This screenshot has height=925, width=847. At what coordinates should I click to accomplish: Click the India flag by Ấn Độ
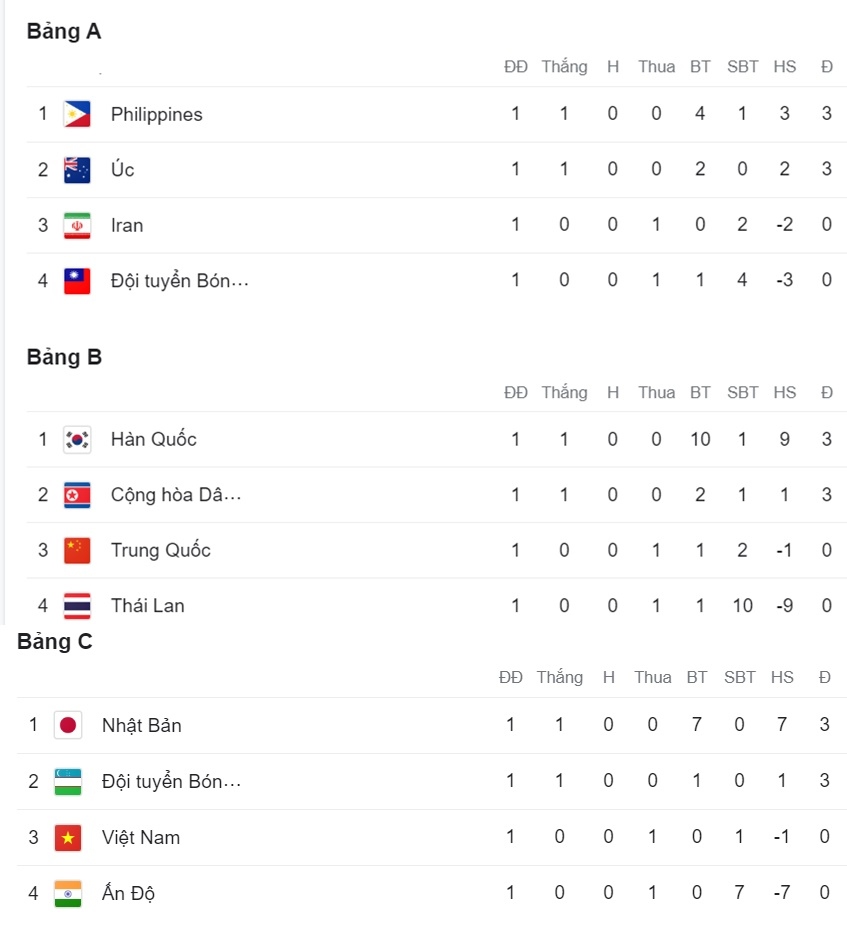[x=68, y=893]
